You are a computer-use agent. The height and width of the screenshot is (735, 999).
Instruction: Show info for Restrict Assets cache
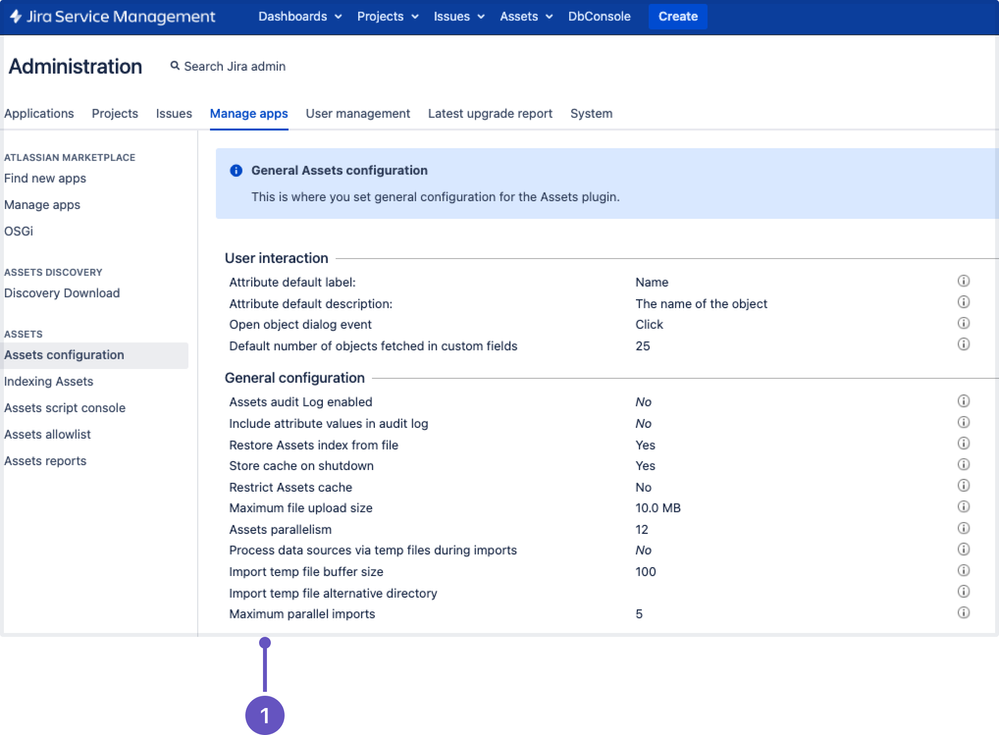pyautogui.click(x=963, y=485)
